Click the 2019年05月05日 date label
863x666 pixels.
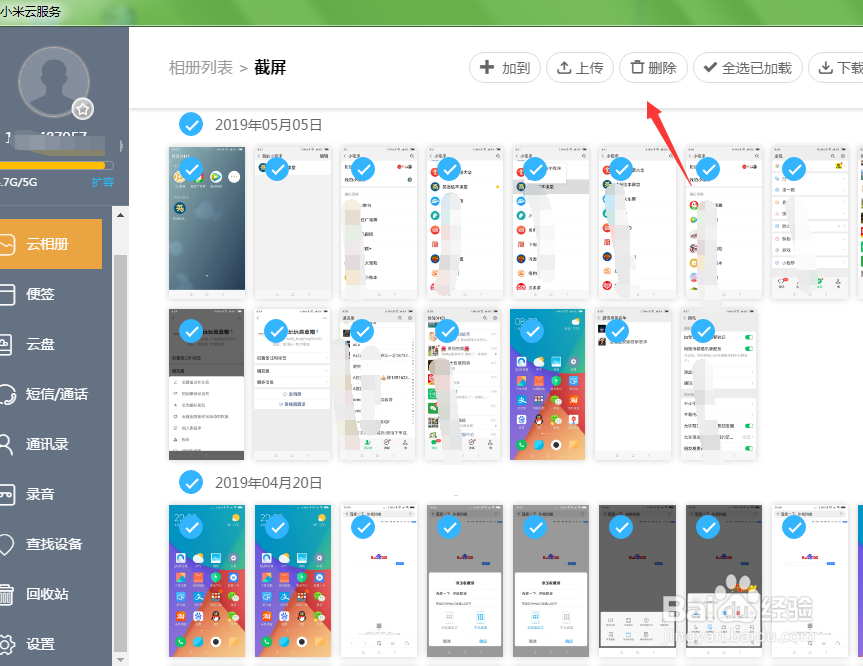click(269, 125)
